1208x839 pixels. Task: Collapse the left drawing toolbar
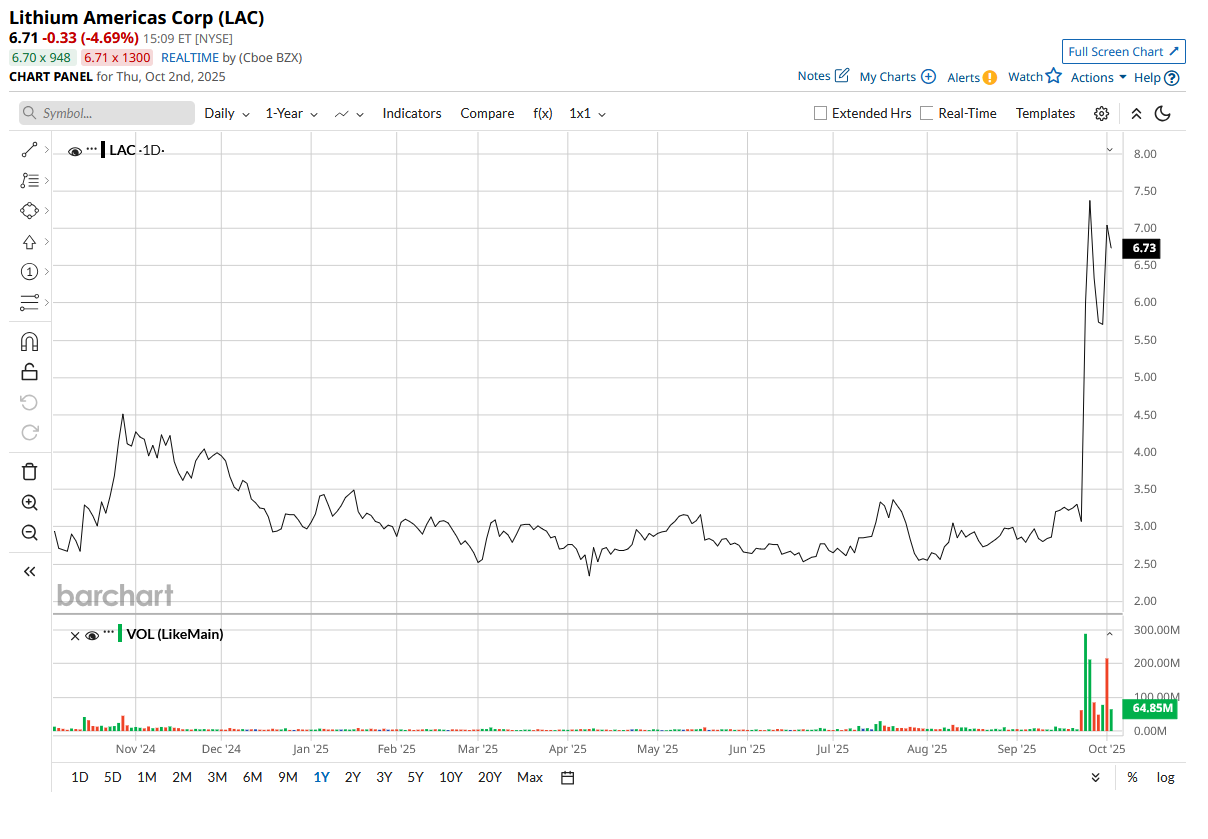(29, 571)
